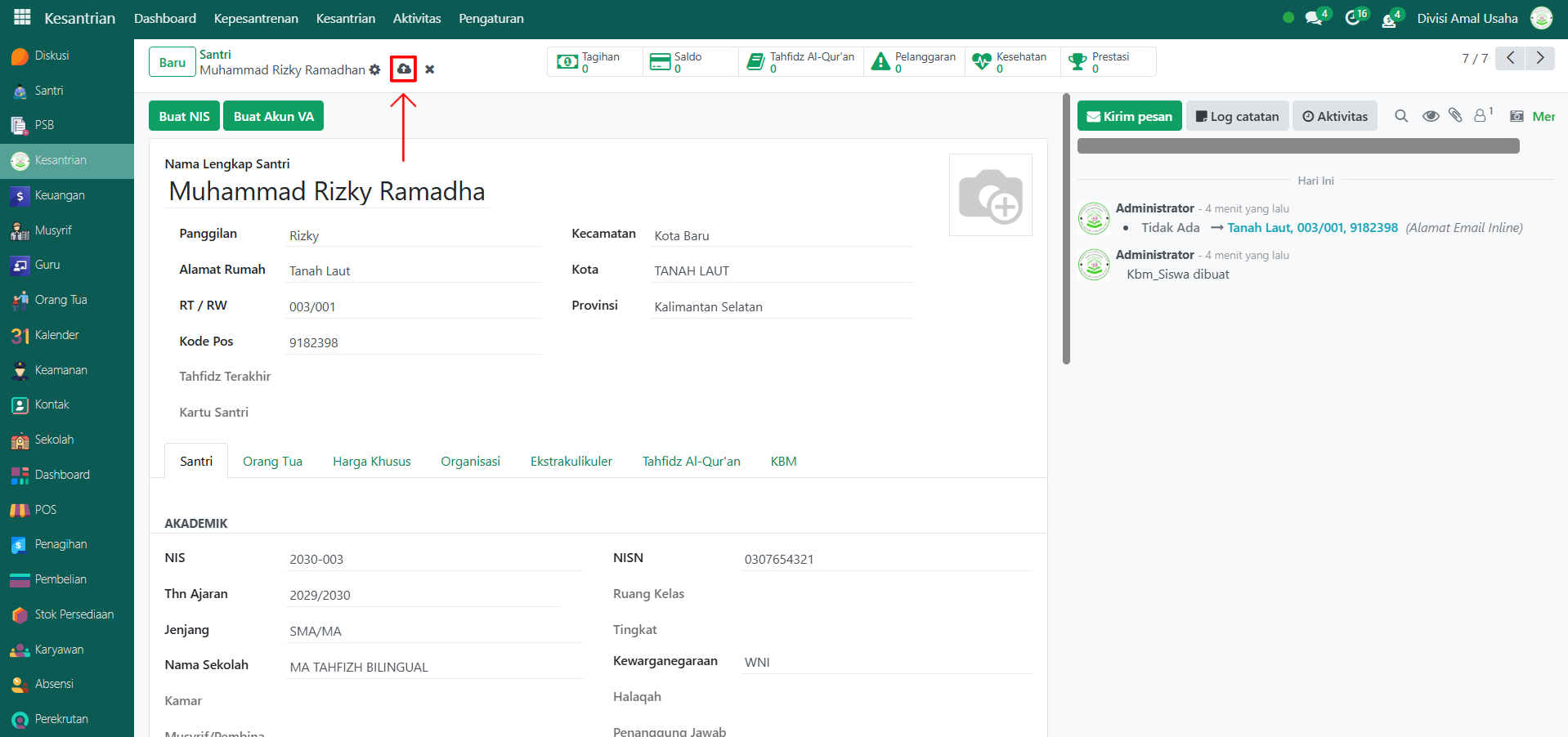
Task: Click the Panggilan input field
Action: [414, 236]
